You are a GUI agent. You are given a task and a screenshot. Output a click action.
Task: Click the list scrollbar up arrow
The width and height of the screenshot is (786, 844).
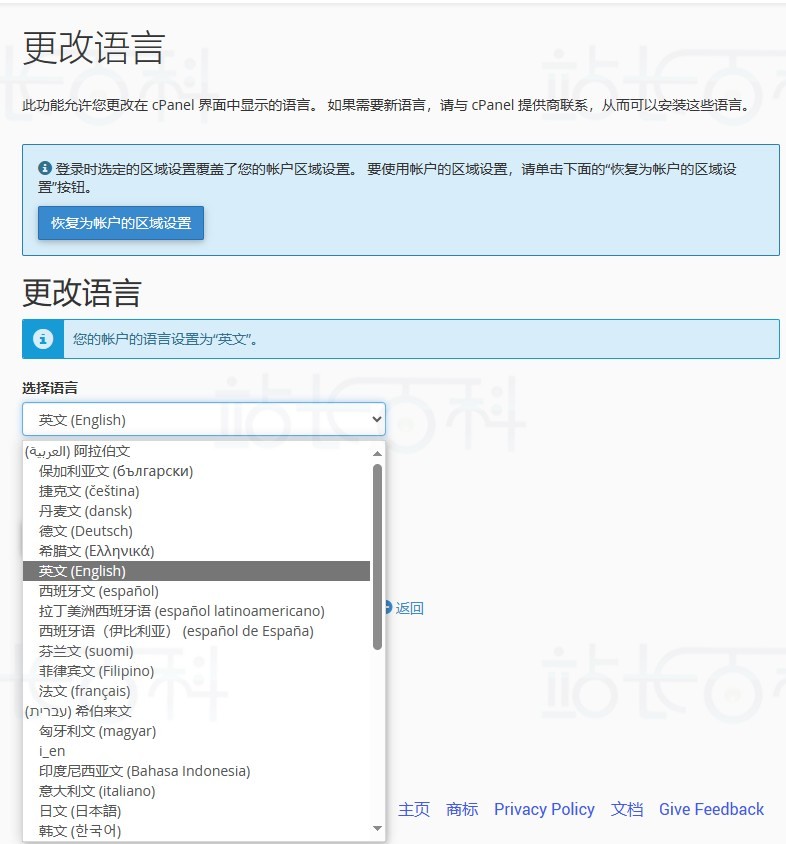pyautogui.click(x=377, y=453)
